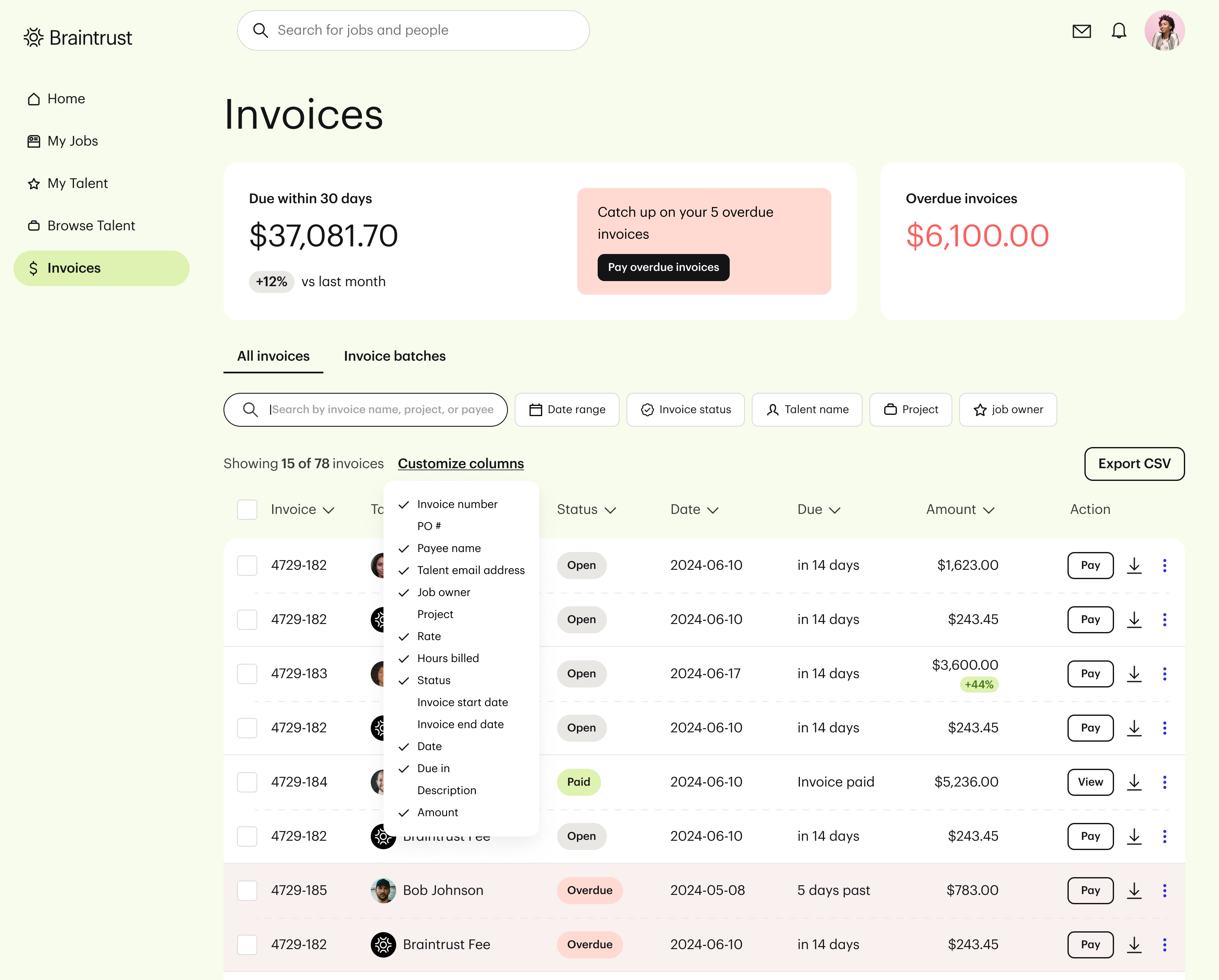Click the Pay overdue invoices button

click(x=663, y=267)
